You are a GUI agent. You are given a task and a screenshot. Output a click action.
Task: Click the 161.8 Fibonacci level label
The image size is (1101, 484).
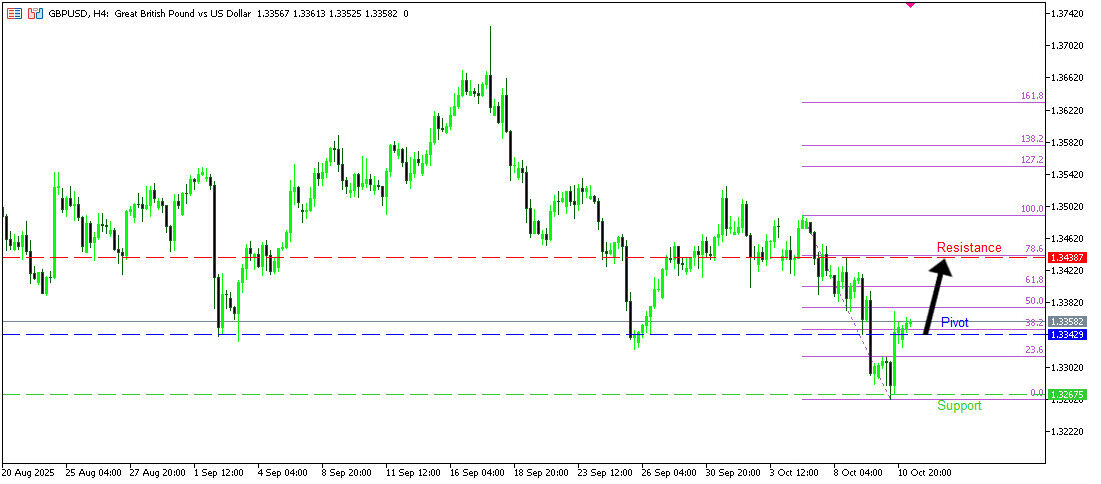[1032, 96]
